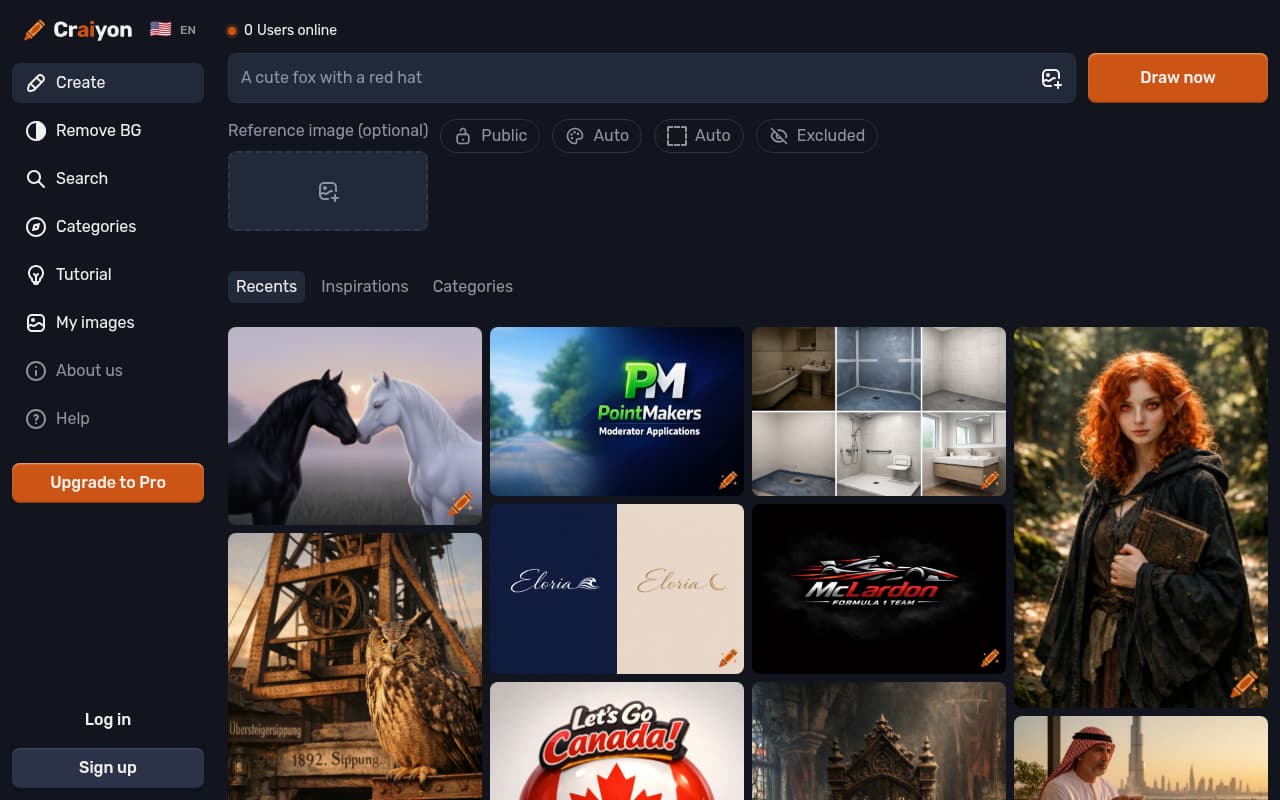
Task: Open the Auto style palette dropdown
Action: click(x=597, y=136)
